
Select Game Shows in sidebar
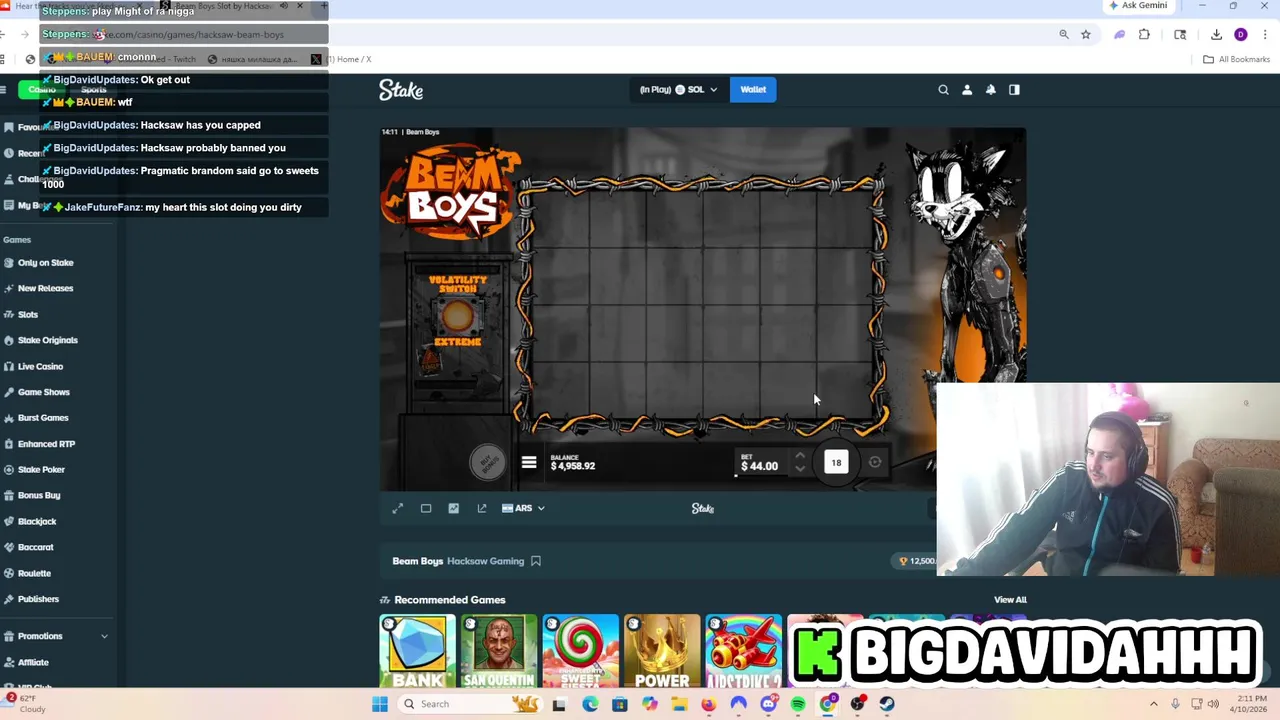coord(43,393)
